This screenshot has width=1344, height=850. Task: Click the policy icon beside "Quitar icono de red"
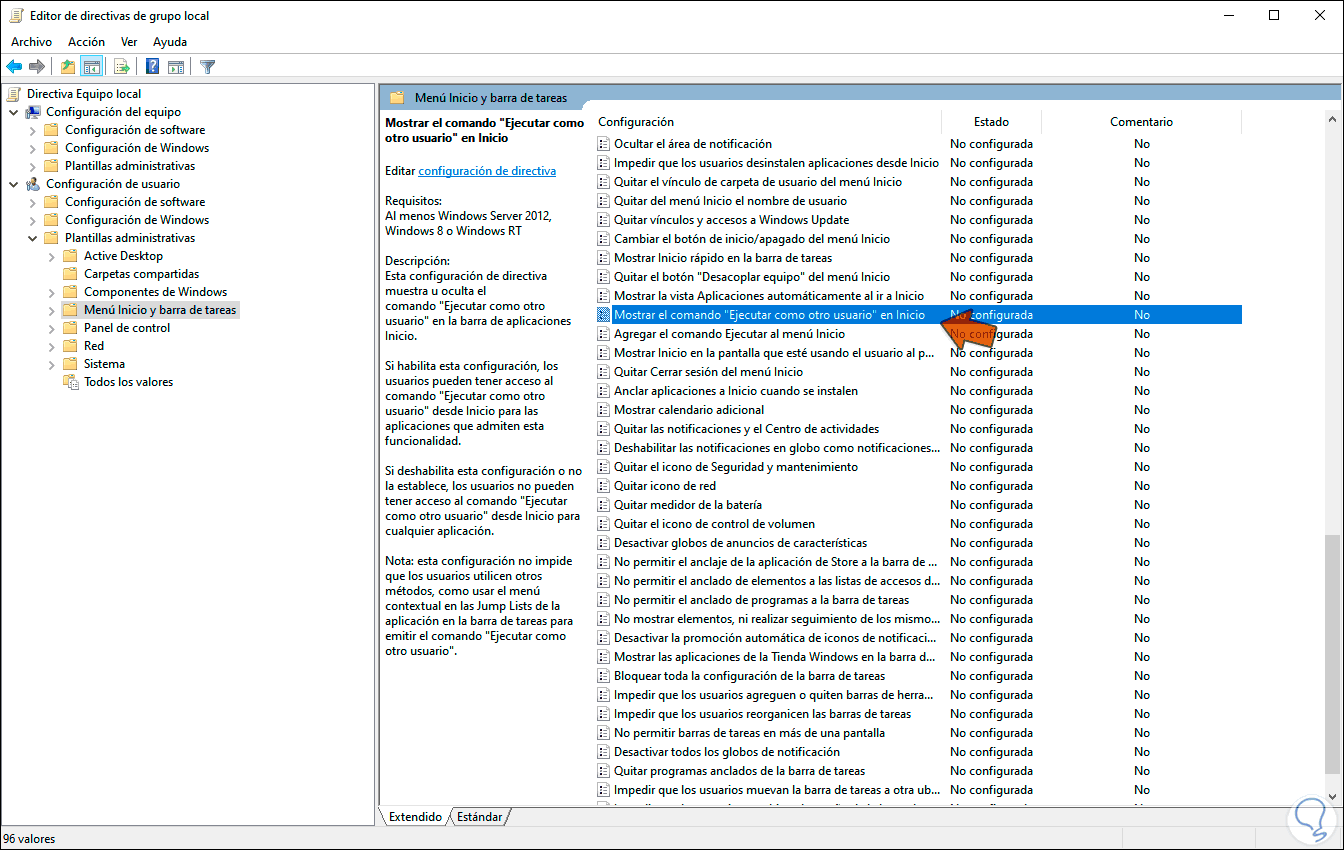click(x=604, y=485)
